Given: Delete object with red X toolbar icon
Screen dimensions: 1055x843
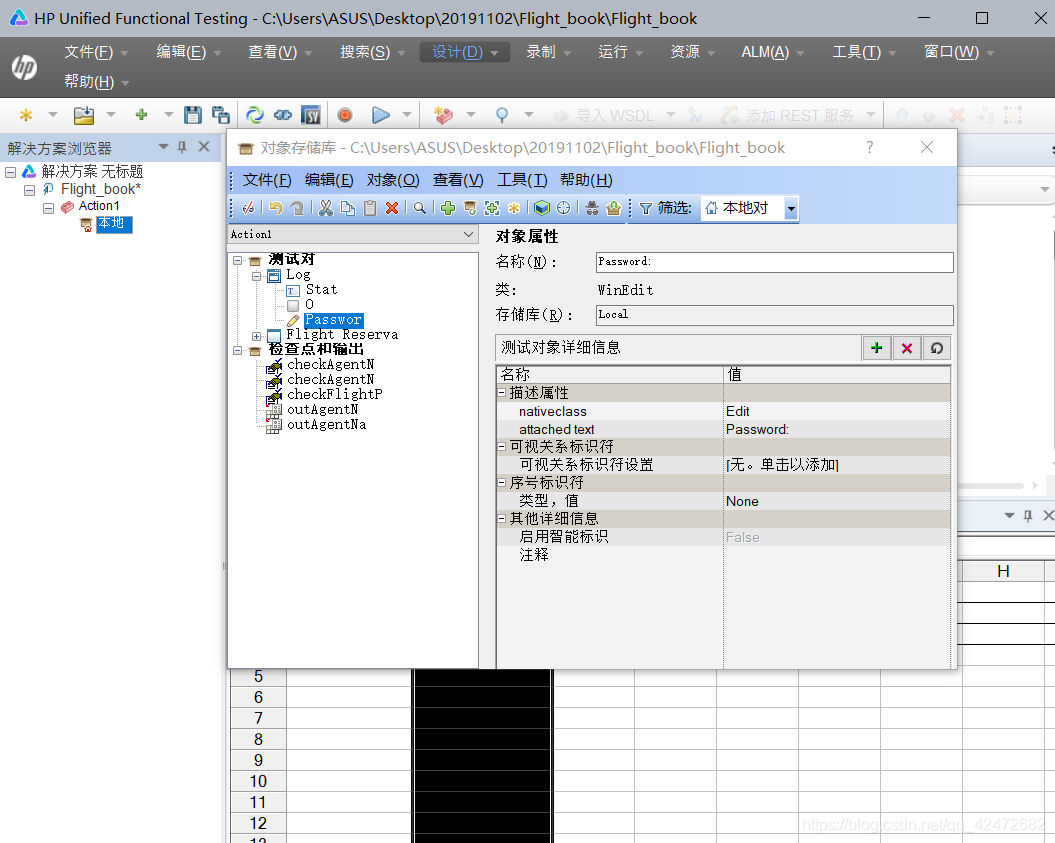Looking at the screenshot, I should coord(392,209).
